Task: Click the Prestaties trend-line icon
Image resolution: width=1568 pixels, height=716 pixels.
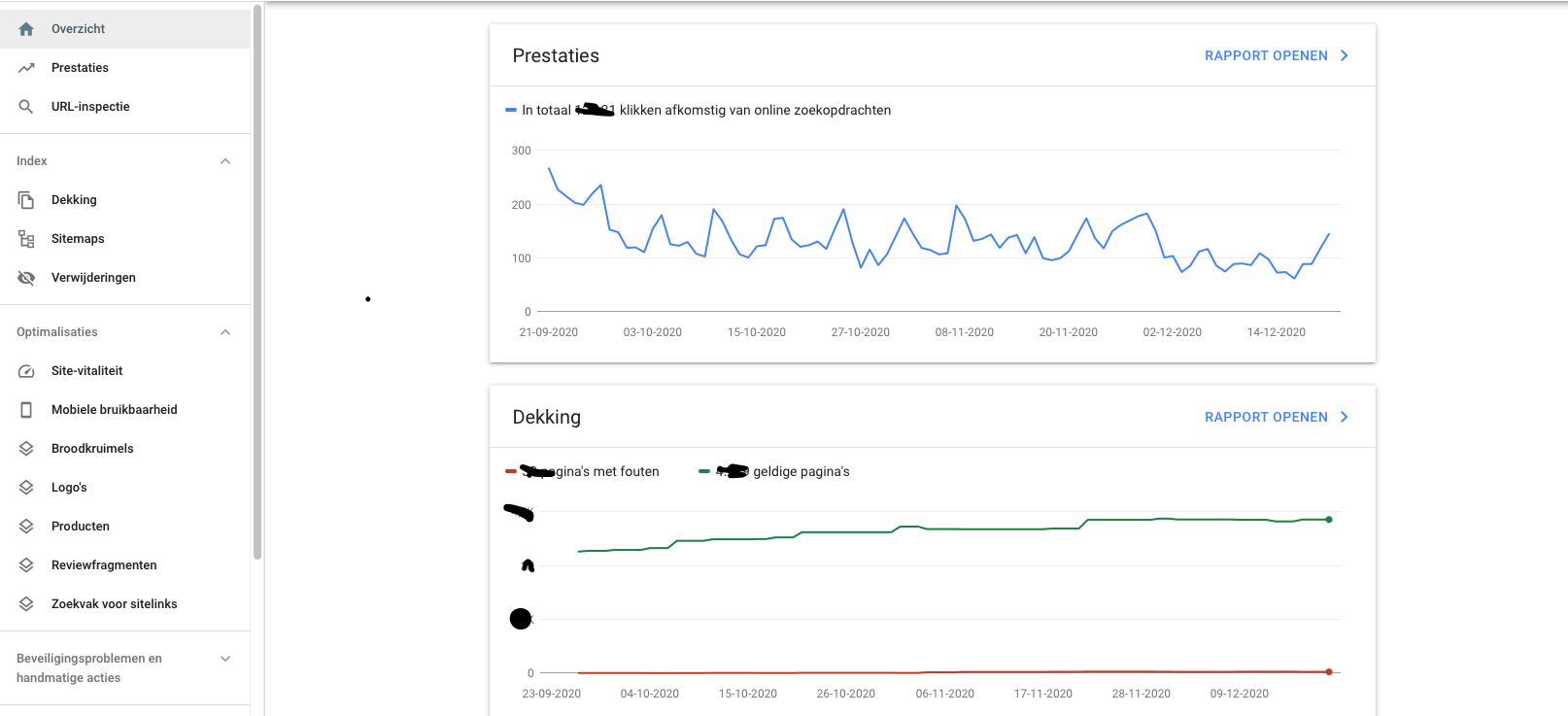Action: [x=26, y=68]
